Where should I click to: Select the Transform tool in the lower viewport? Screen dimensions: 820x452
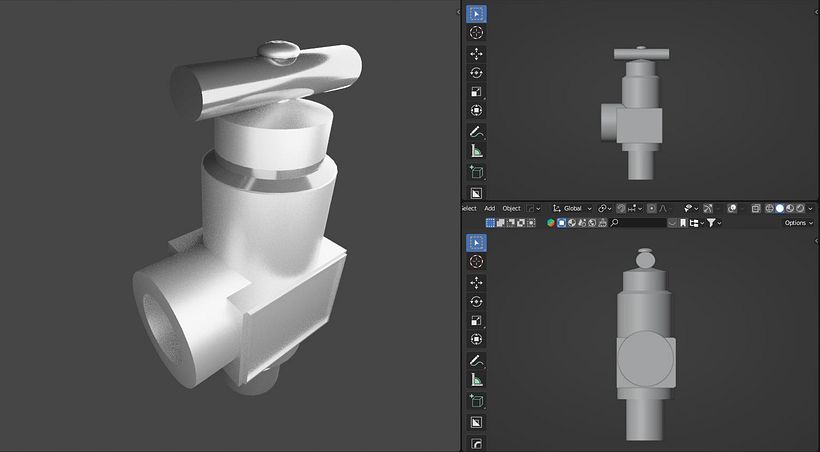click(476, 340)
